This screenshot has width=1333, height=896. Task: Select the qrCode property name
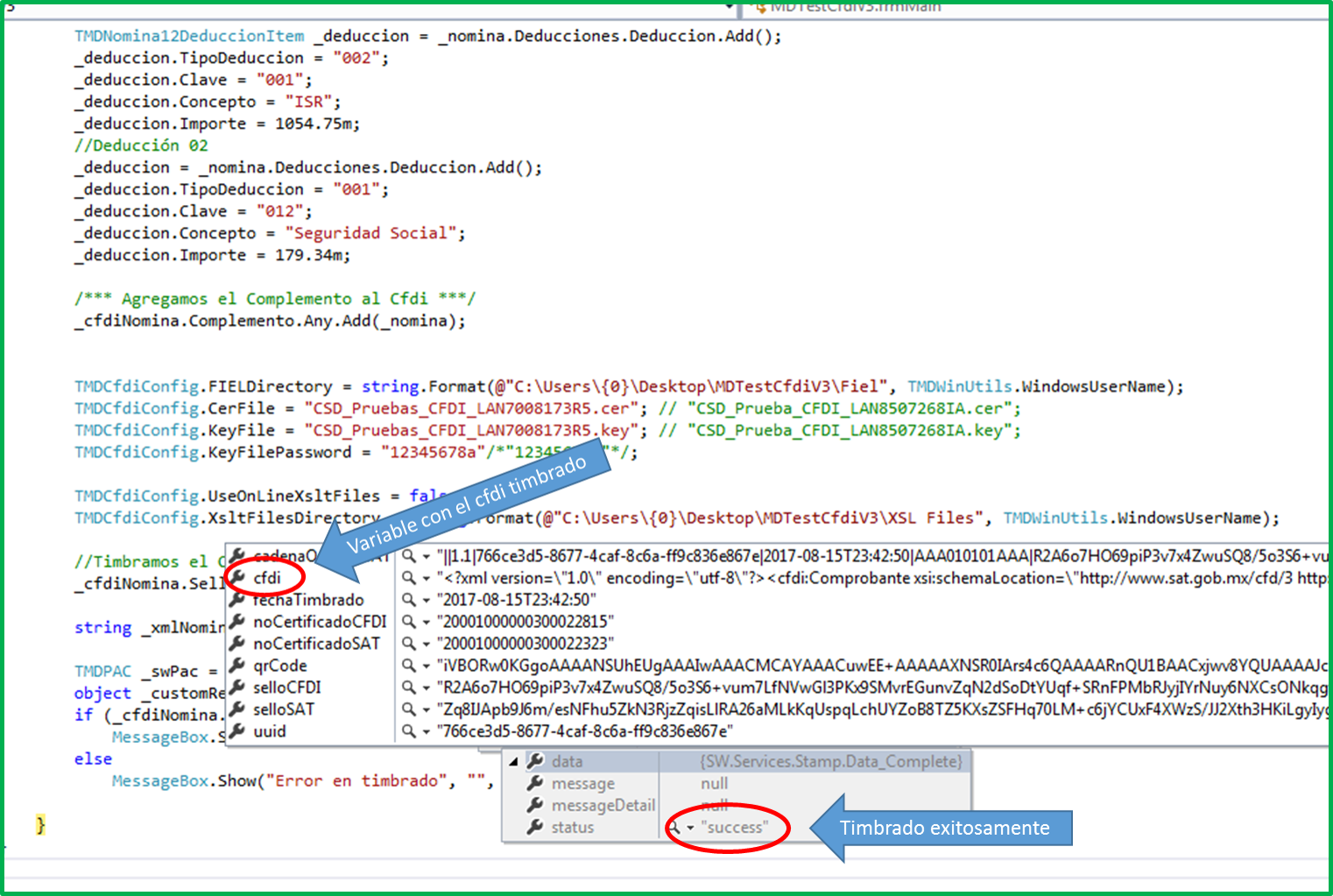pyautogui.click(x=280, y=666)
